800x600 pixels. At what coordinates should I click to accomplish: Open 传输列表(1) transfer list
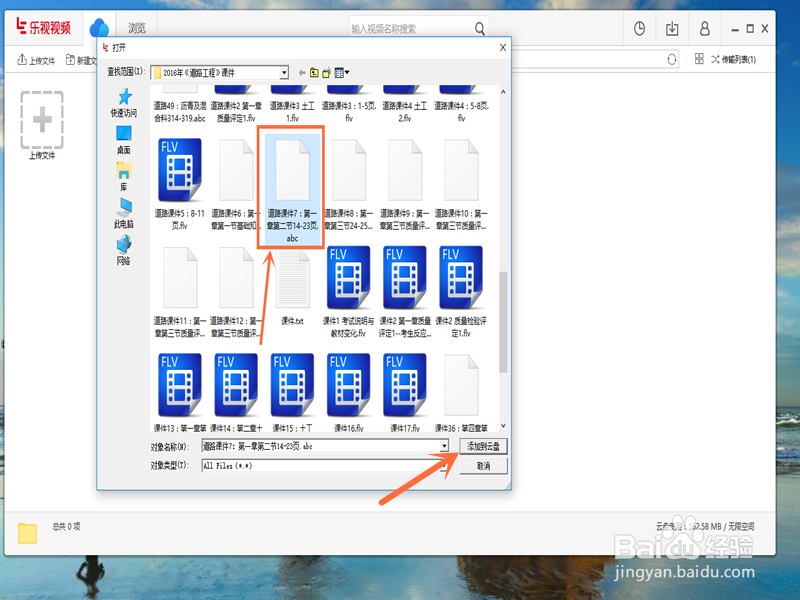(x=733, y=60)
